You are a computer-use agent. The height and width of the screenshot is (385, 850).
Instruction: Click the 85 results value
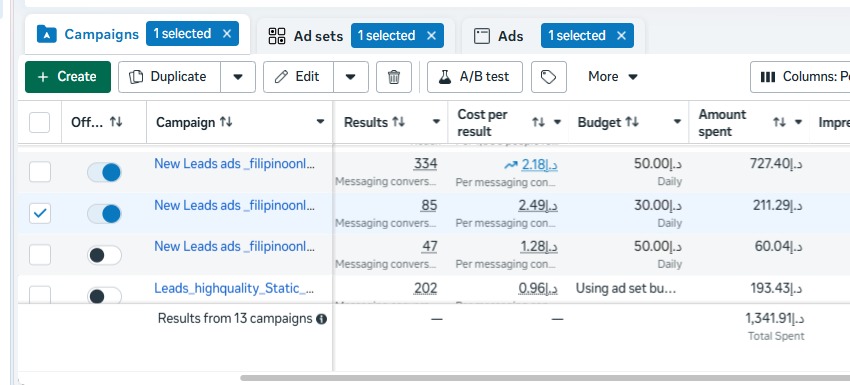click(429, 206)
